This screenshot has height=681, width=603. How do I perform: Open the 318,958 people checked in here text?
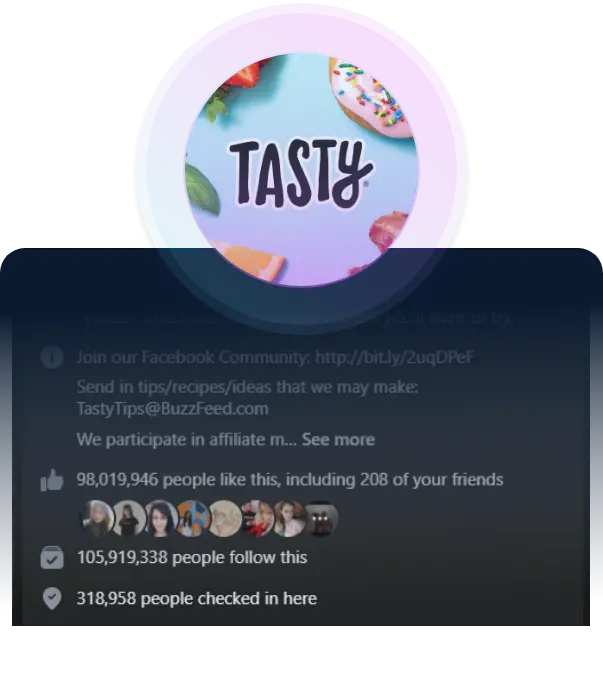point(197,598)
